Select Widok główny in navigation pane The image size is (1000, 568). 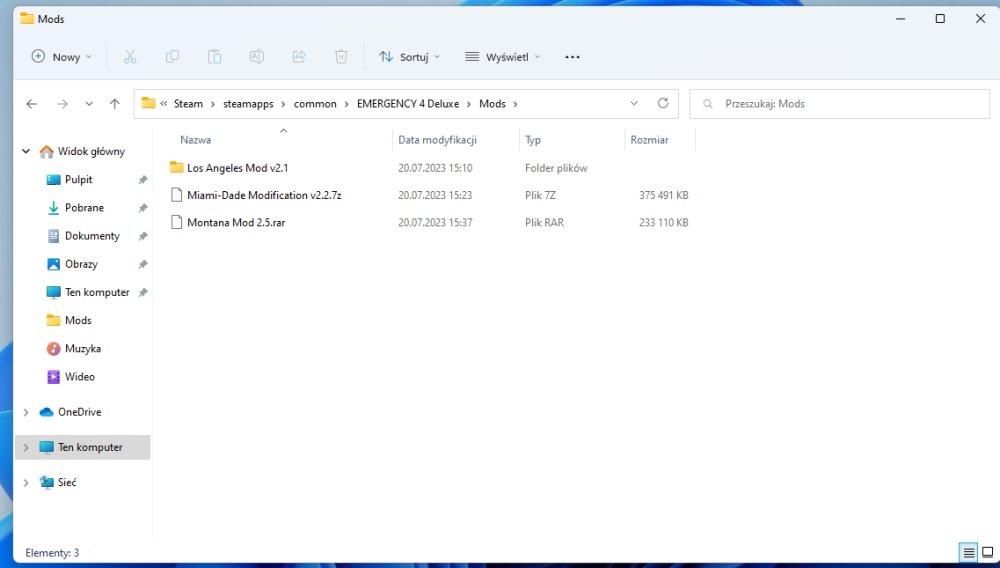point(91,152)
